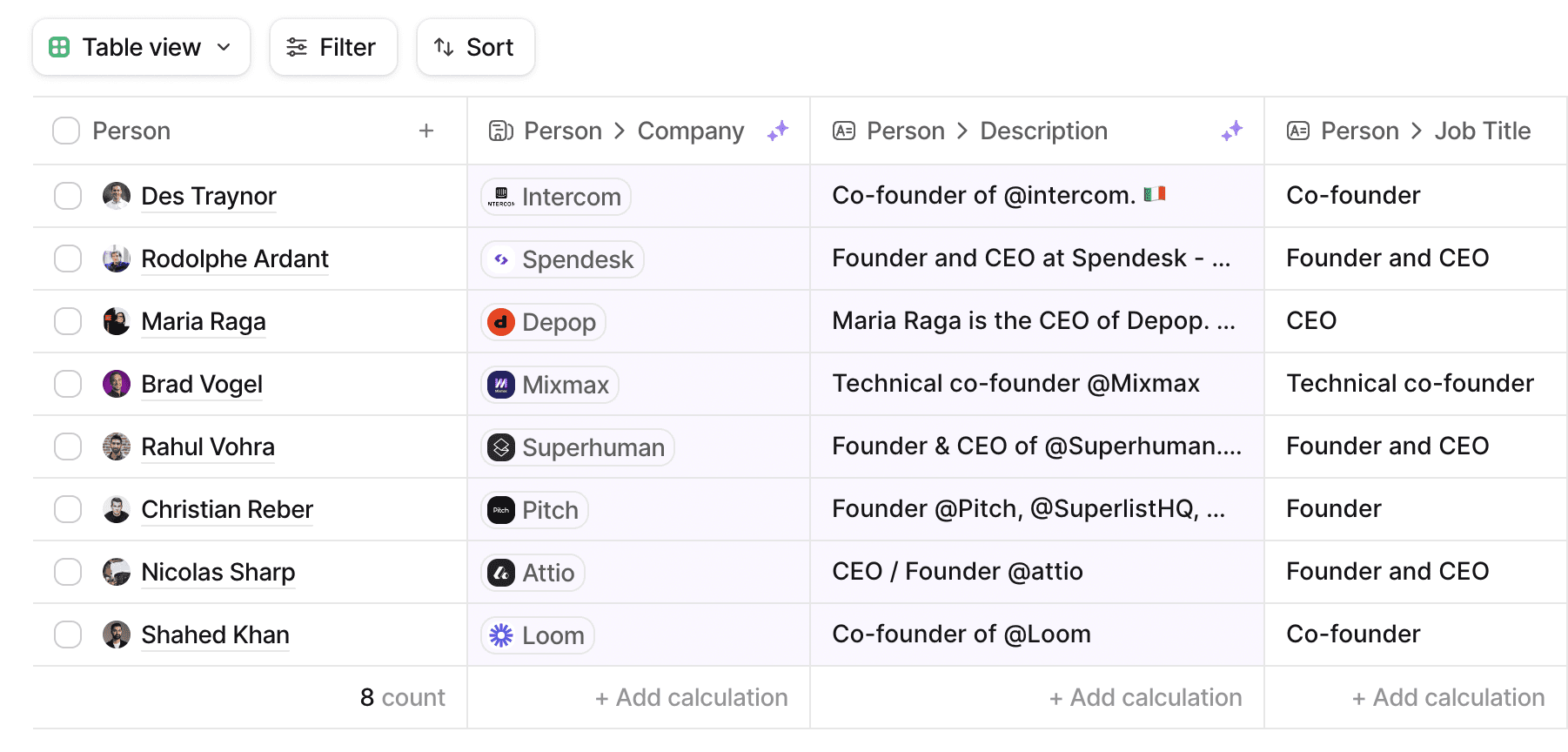Screen dimensions: 1568x752
Task: Add calculation under Company column
Action: tap(691, 697)
